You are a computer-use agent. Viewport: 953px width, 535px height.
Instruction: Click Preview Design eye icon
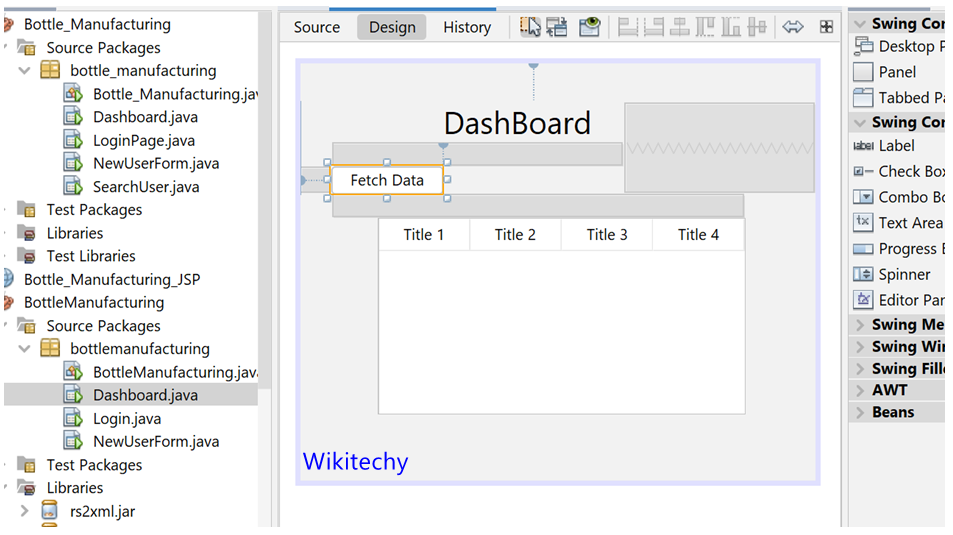(x=590, y=27)
